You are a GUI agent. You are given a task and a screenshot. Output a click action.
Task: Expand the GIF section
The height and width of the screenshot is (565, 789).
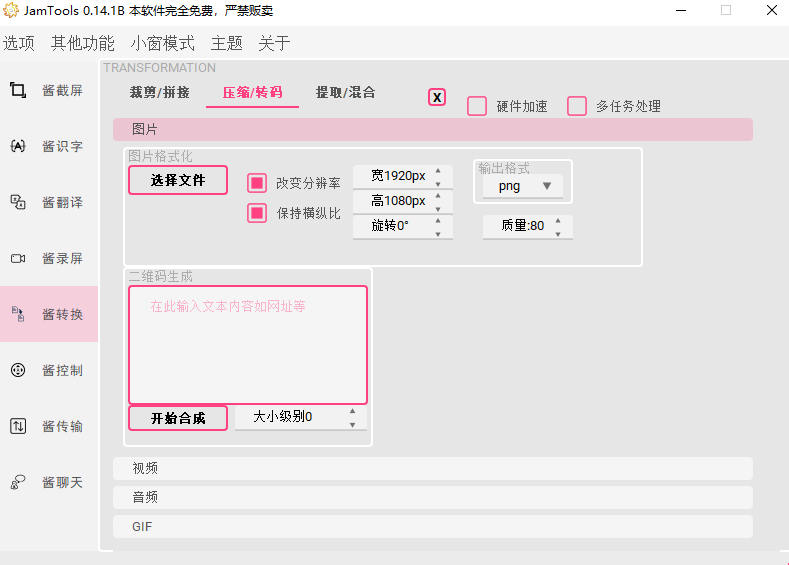click(433, 527)
